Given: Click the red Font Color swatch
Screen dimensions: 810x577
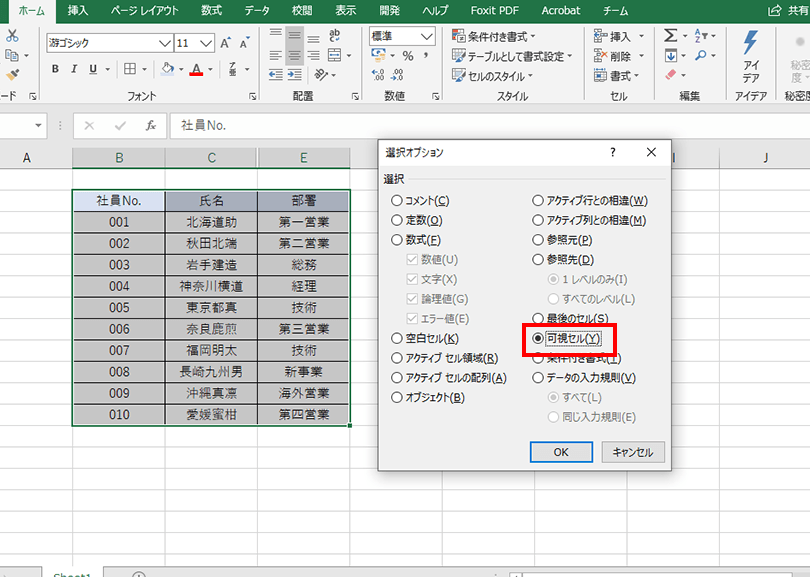Looking at the screenshot, I should pyautogui.click(x=196, y=69).
